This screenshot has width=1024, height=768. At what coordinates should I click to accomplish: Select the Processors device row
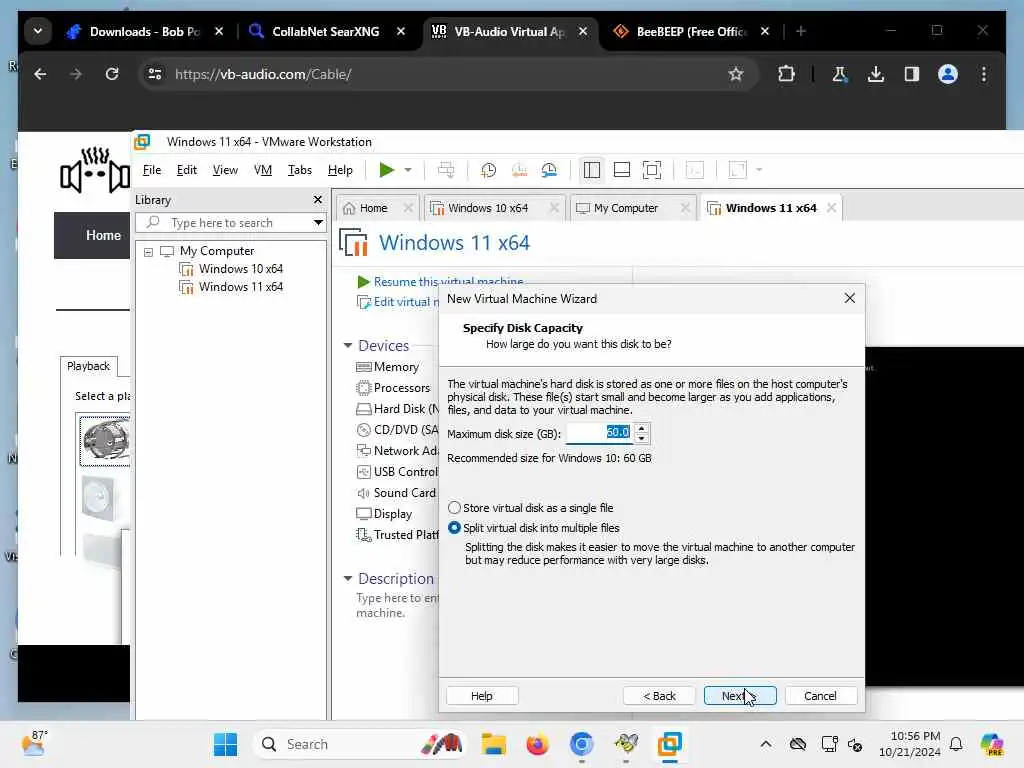click(393, 388)
